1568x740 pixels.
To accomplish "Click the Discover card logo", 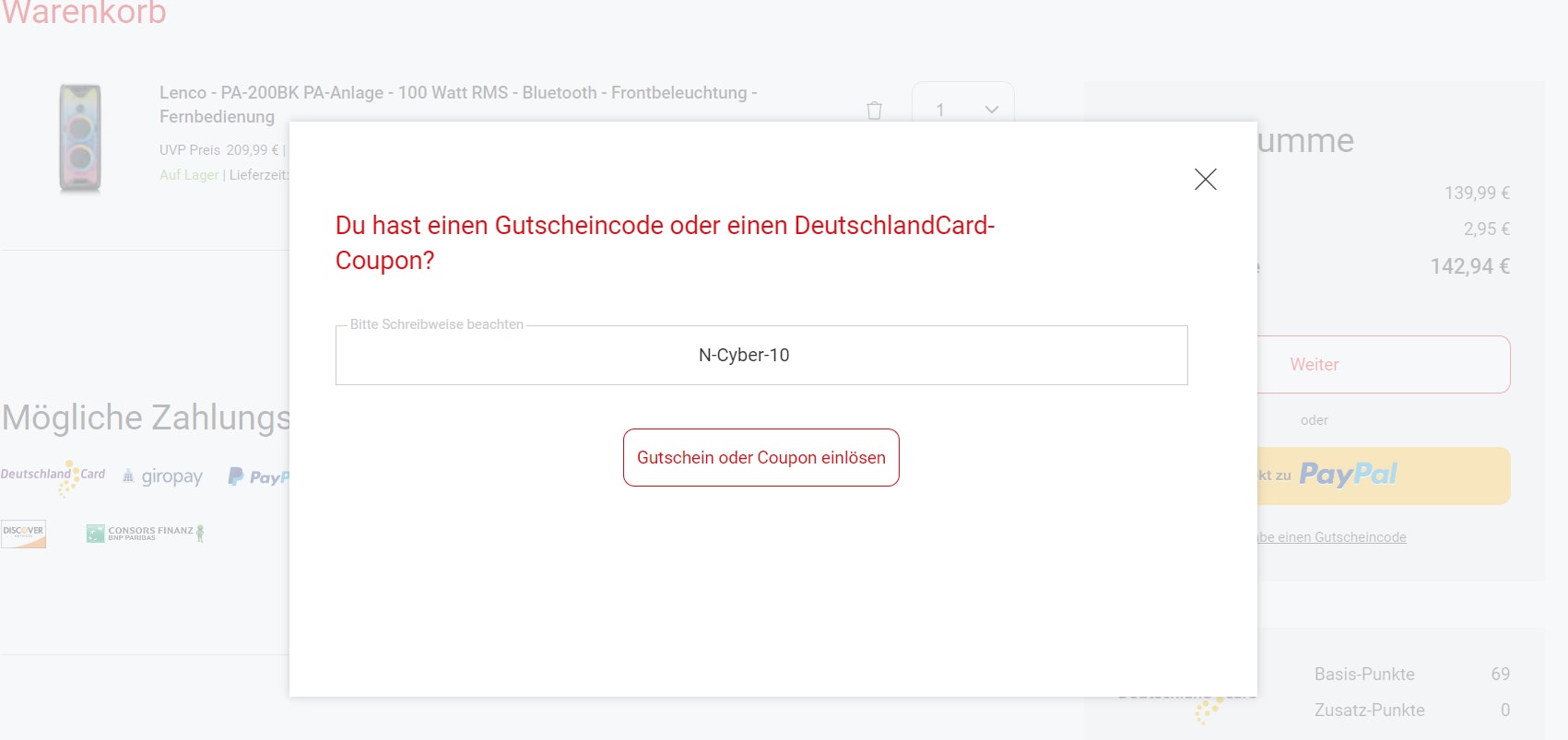I will coord(23,534).
